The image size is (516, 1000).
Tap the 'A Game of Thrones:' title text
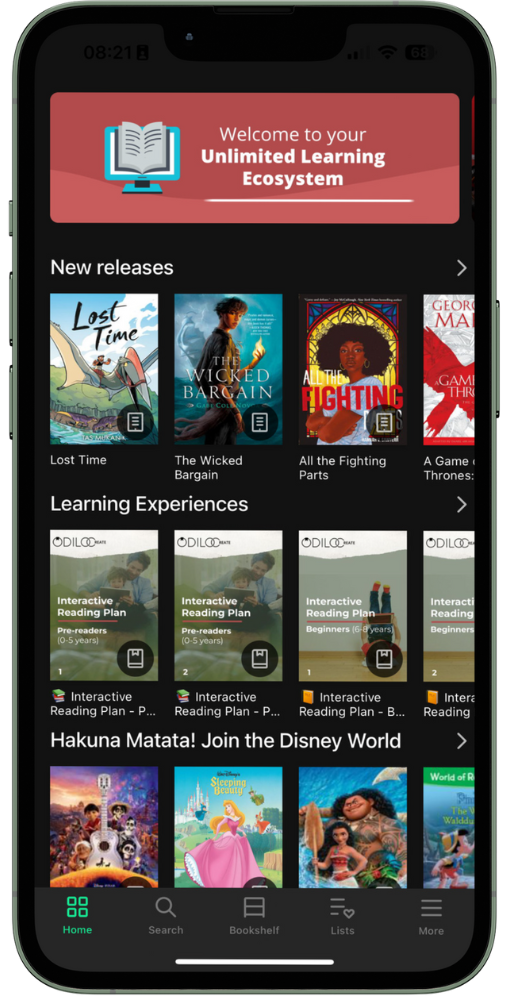click(x=449, y=467)
